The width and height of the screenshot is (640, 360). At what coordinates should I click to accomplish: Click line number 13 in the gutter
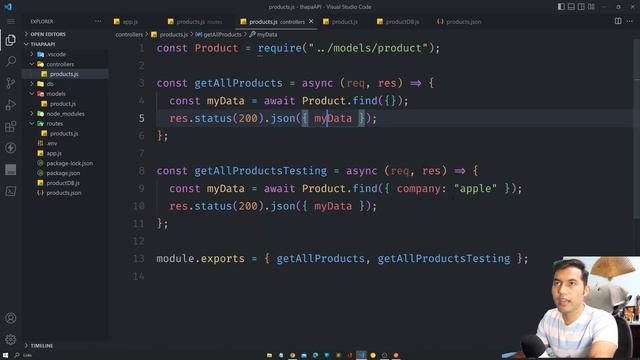138,259
